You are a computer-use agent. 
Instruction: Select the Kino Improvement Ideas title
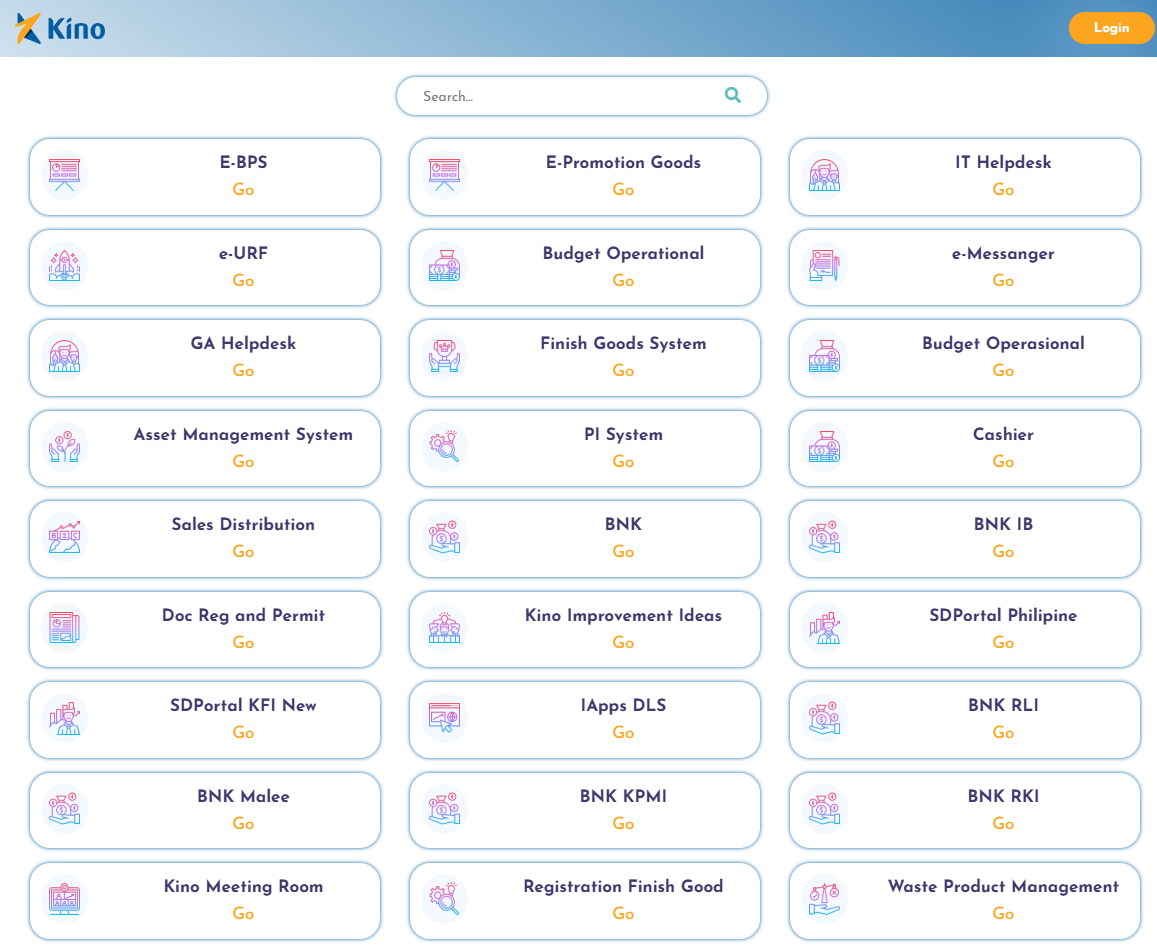coord(624,615)
